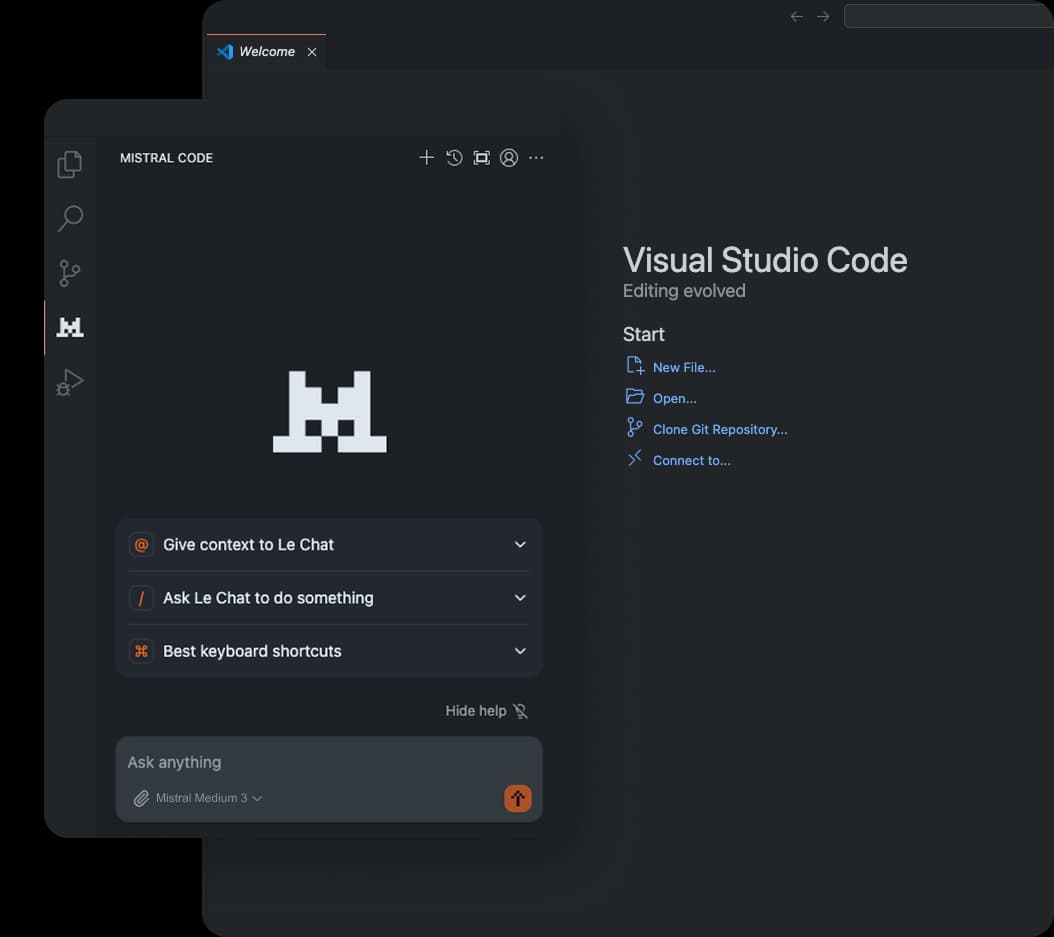The height and width of the screenshot is (937, 1054).
Task: Open Source Control branch icon
Action: coord(70,273)
